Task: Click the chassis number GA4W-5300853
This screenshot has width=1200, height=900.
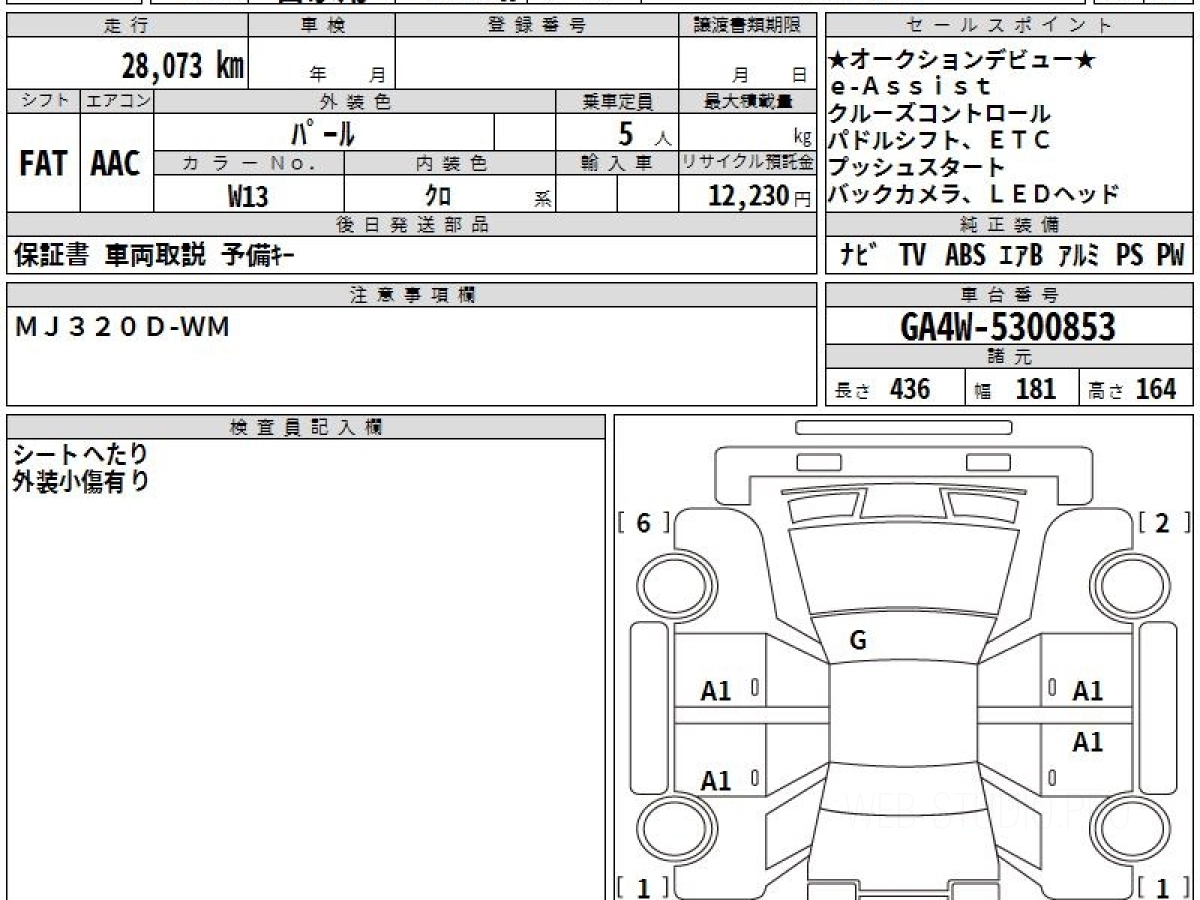Action: tap(1008, 326)
